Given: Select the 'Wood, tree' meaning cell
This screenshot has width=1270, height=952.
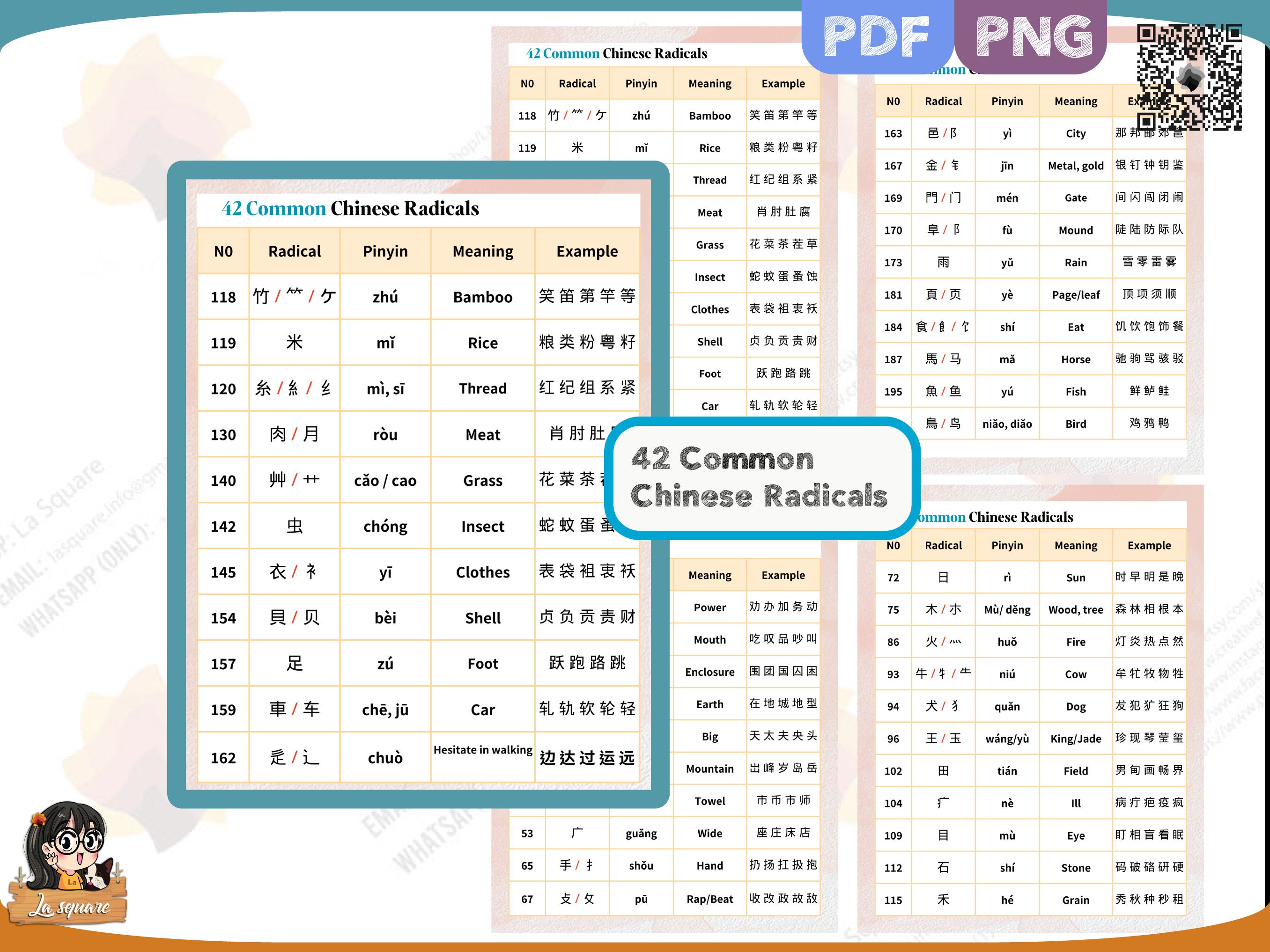Looking at the screenshot, I should pyautogui.click(x=1075, y=609).
